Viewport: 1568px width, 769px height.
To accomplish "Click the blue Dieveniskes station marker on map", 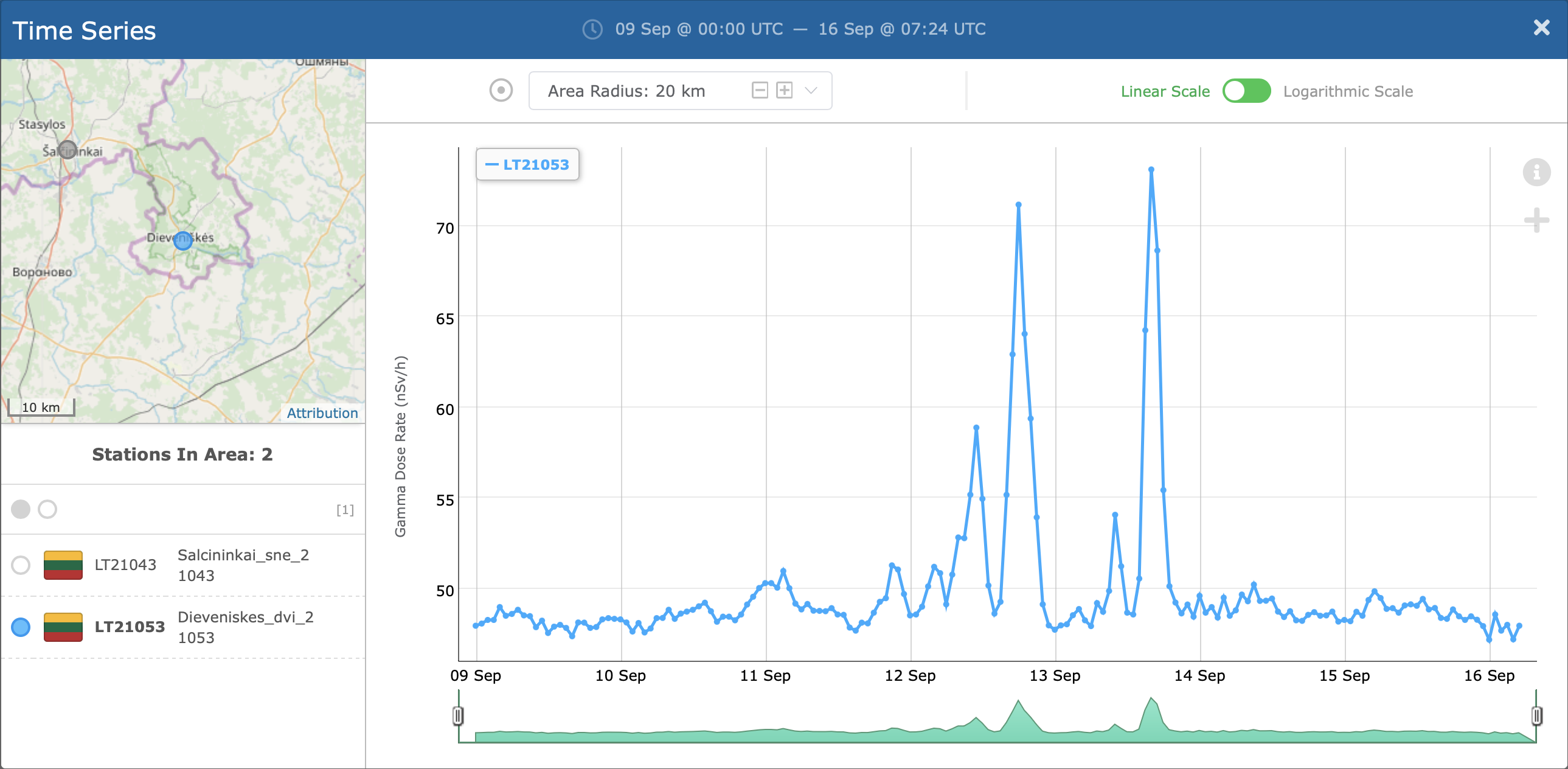I will click(182, 240).
